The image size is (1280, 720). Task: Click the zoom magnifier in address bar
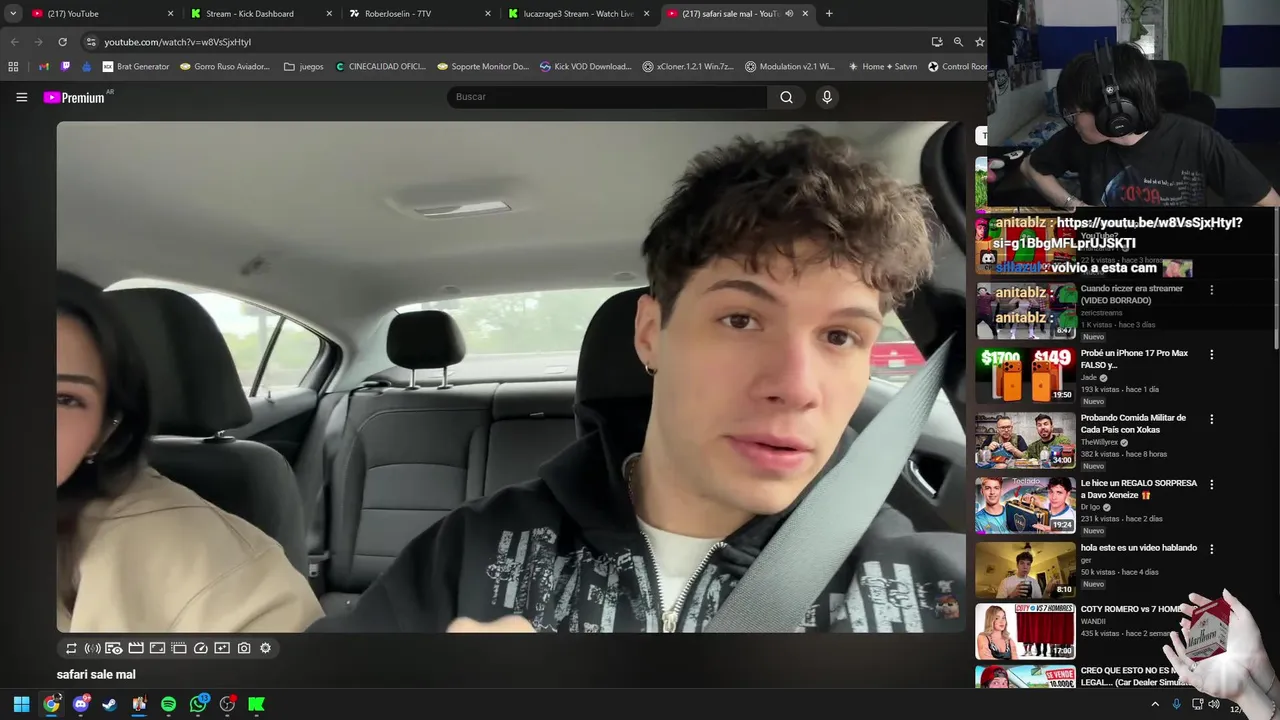click(958, 42)
